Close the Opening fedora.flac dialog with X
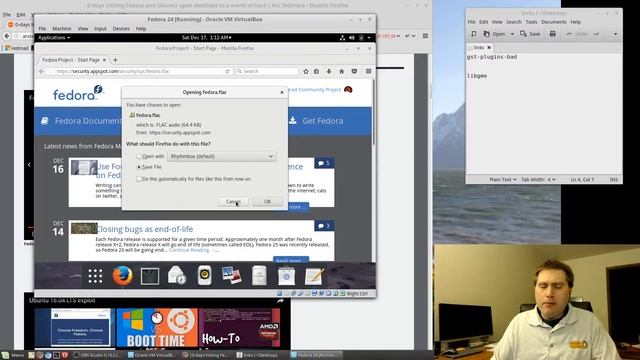This screenshot has width=640, height=360. click(282, 92)
